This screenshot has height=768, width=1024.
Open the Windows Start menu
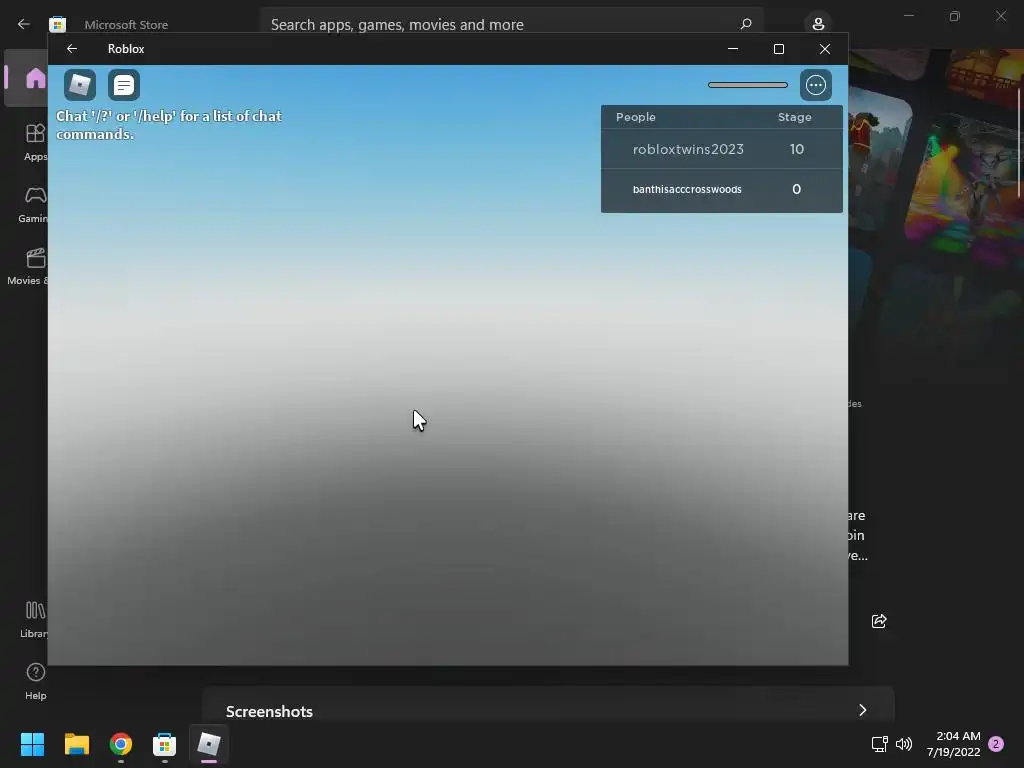point(32,744)
